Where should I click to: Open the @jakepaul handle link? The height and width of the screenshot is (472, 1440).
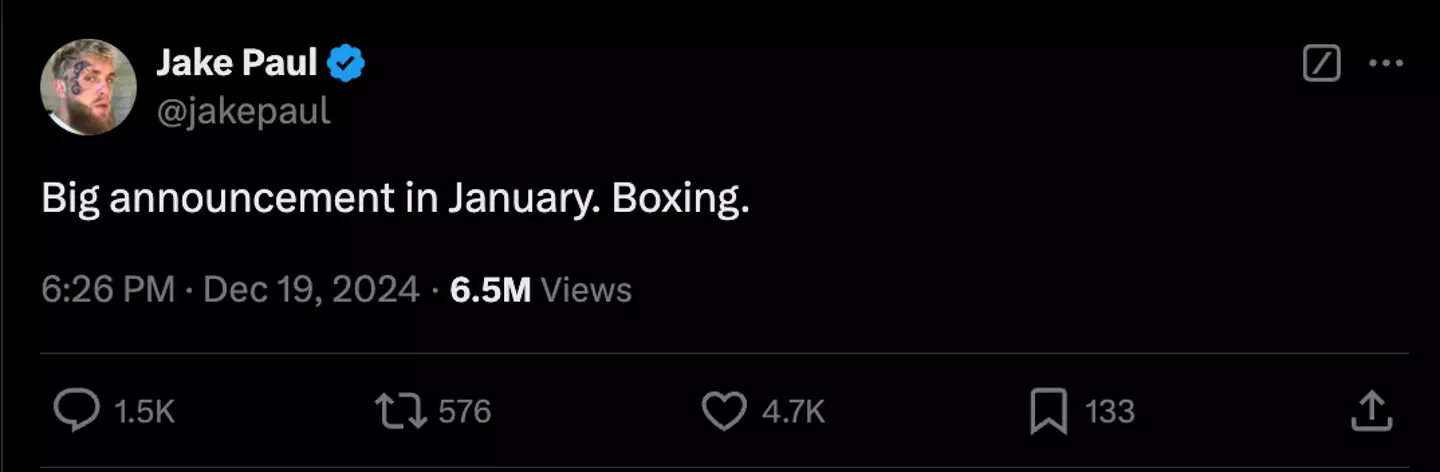coord(243,110)
